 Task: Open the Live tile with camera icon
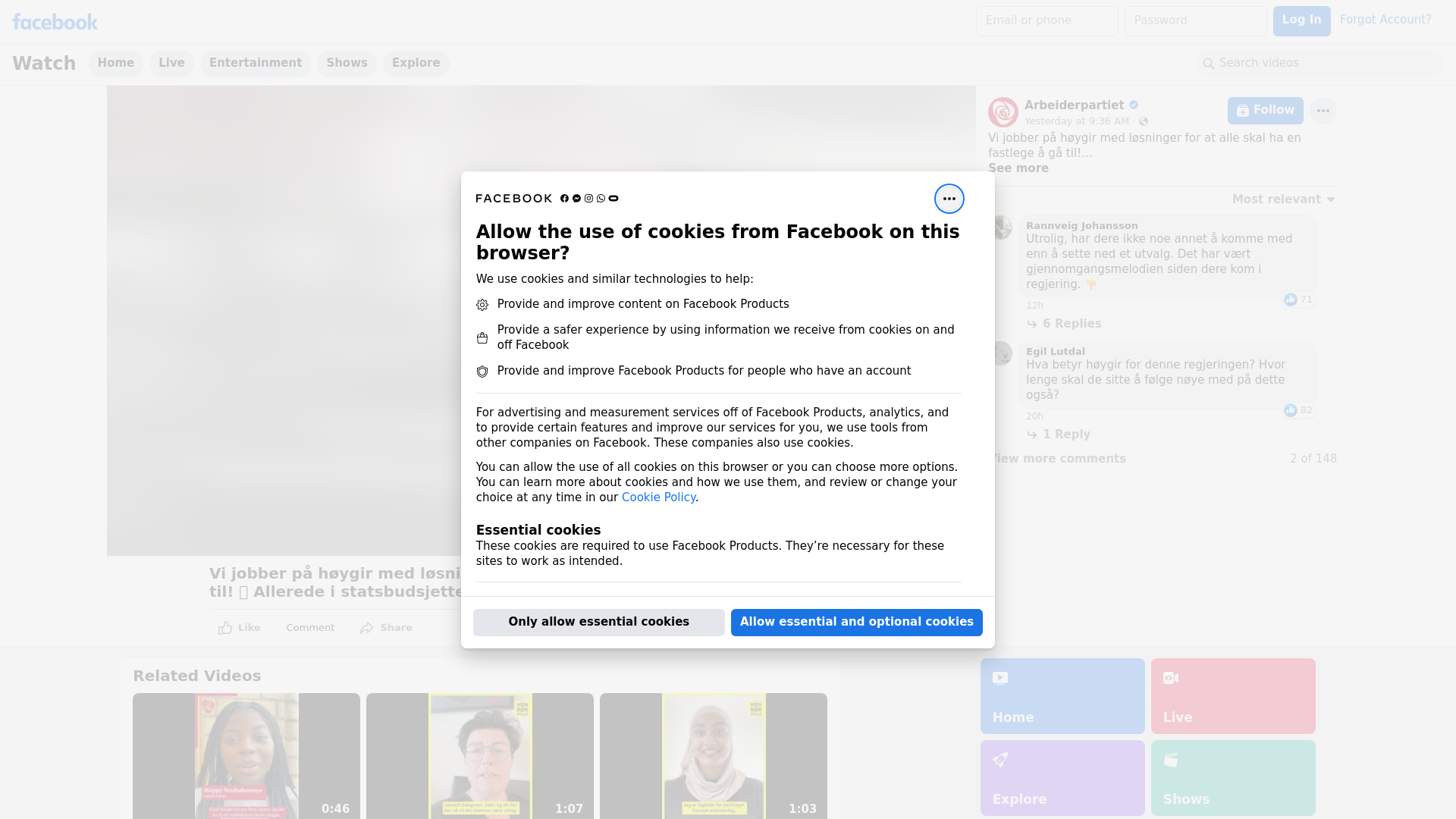[x=1233, y=696]
